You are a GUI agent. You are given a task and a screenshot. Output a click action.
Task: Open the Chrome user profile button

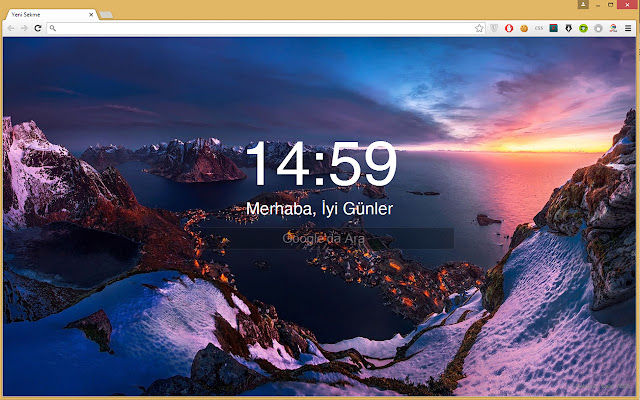click(x=583, y=4)
